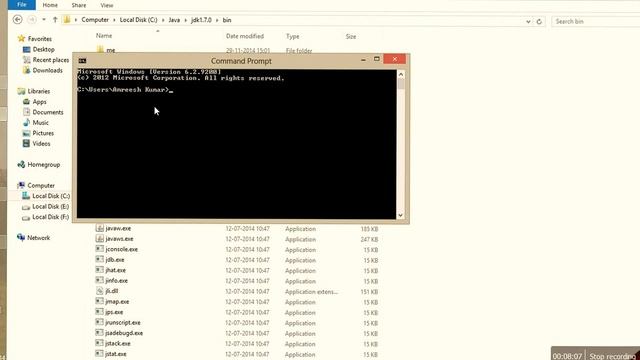Sort by Date modified column header
640x360 pixels.
click(x=245, y=36)
